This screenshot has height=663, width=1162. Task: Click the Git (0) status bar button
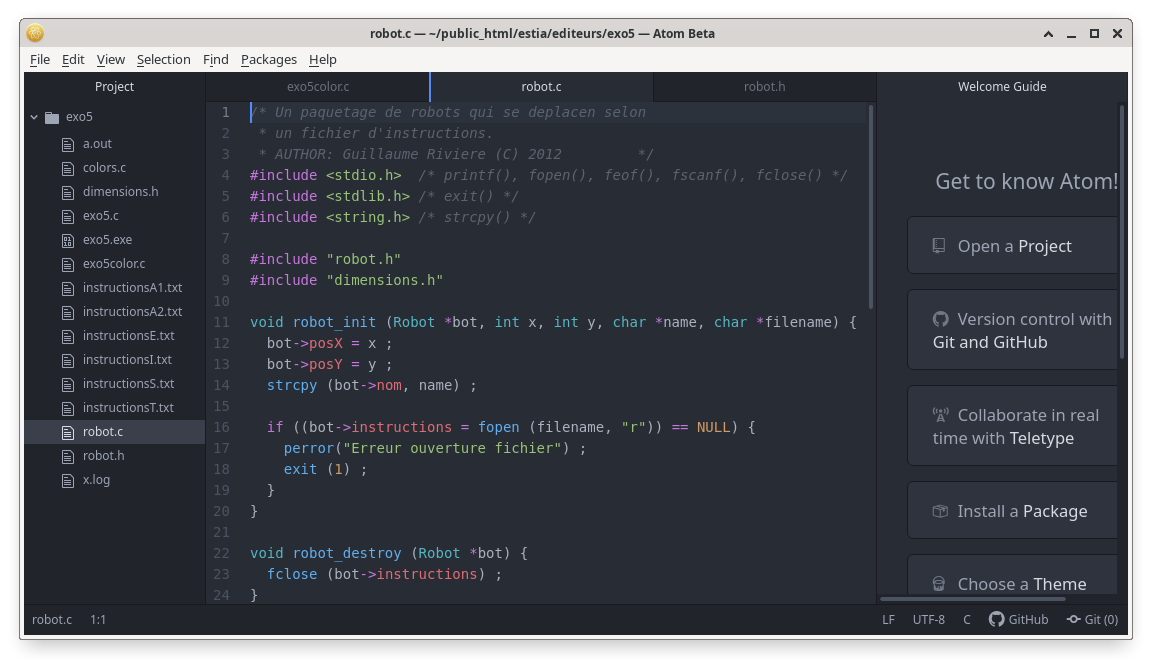tap(1092, 619)
